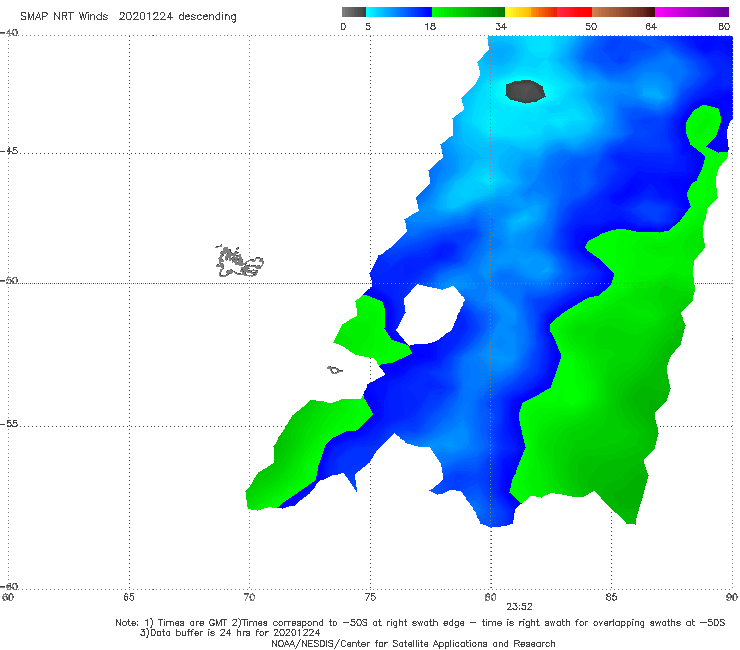740x650 pixels.
Task: Click the note line about 24 hr data buffer
Action: [230, 633]
